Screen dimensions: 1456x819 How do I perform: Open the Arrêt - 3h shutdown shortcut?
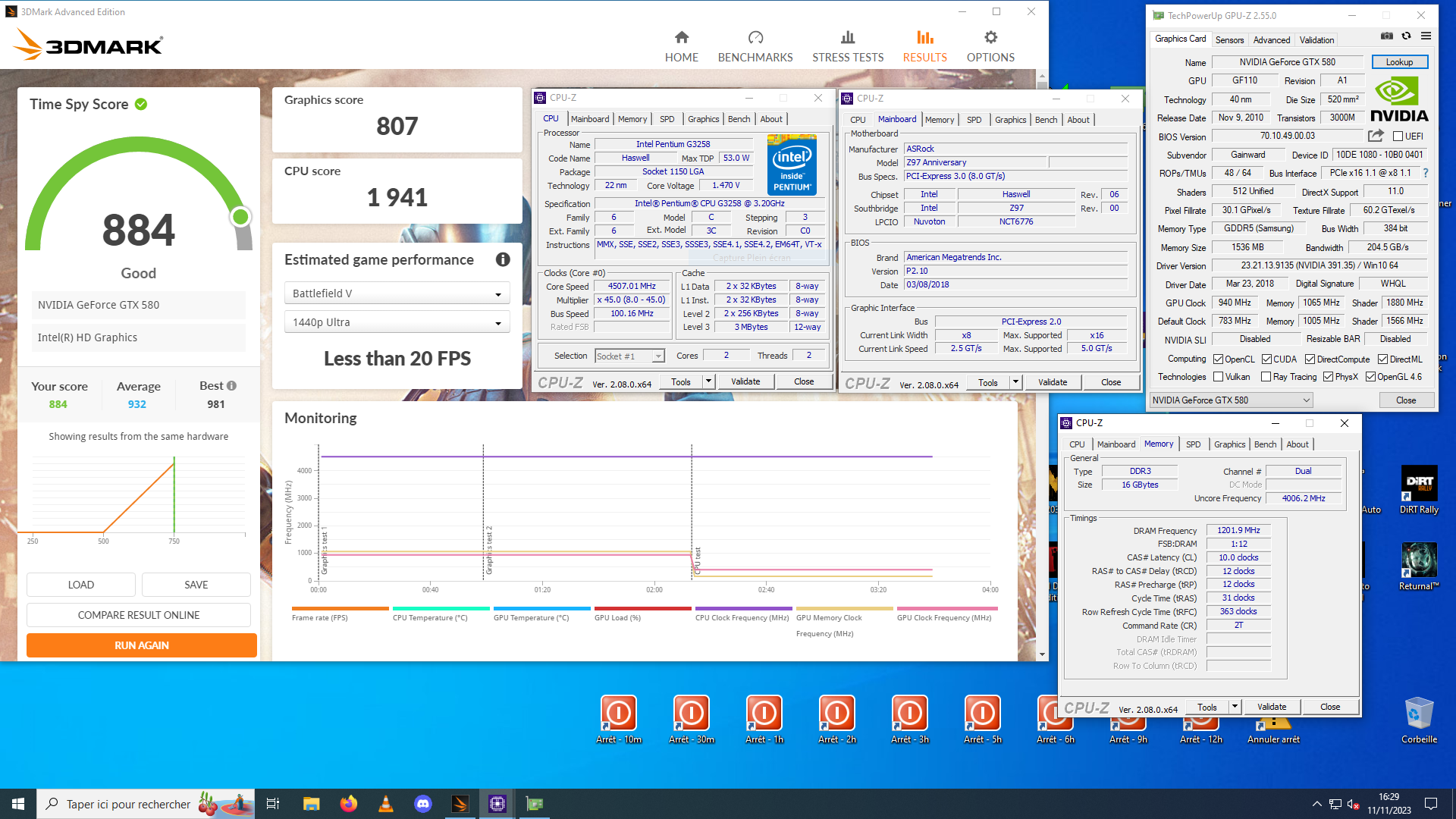pos(910,719)
